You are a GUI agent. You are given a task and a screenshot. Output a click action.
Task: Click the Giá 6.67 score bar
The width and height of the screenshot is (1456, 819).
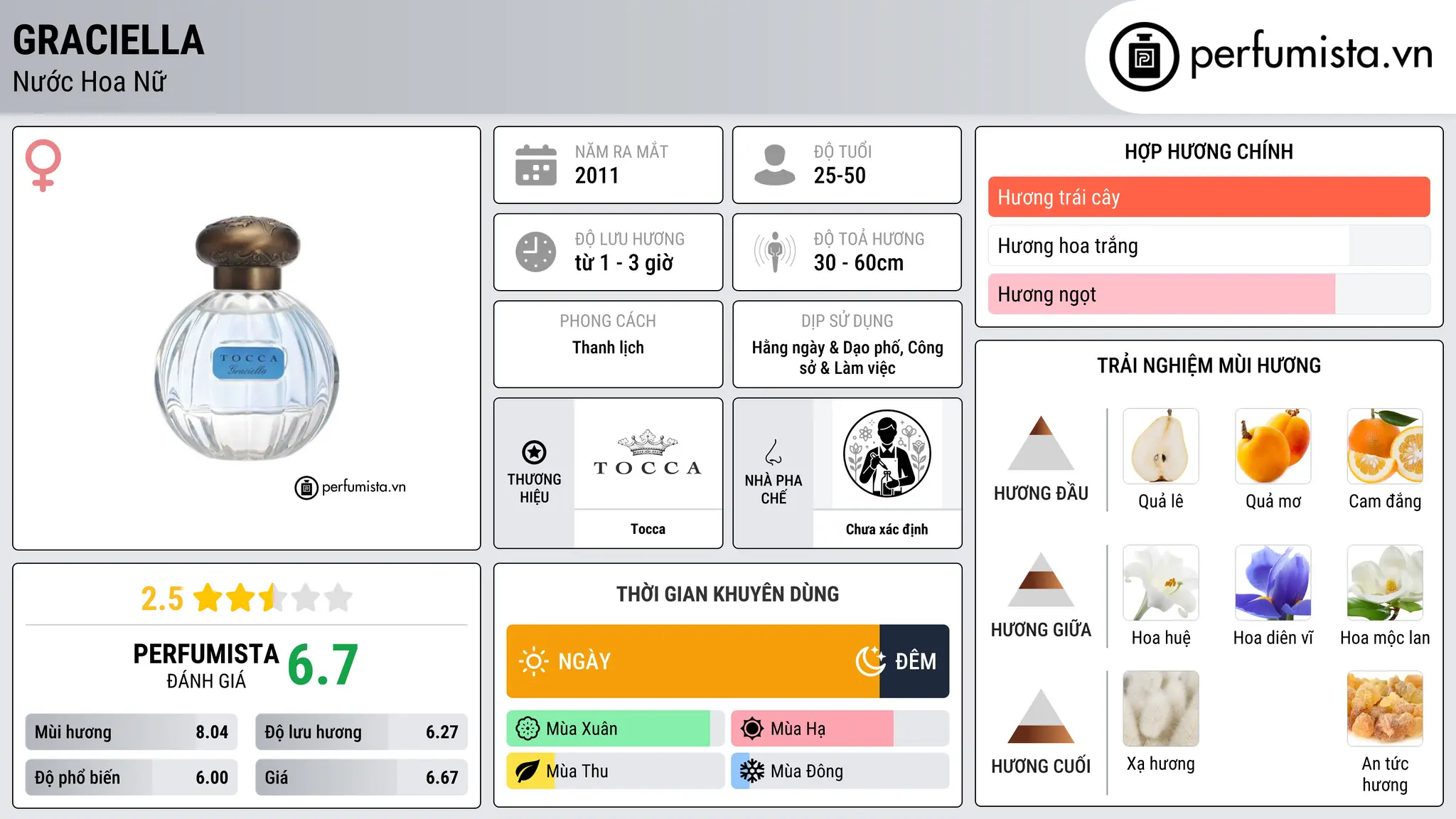pos(361,777)
